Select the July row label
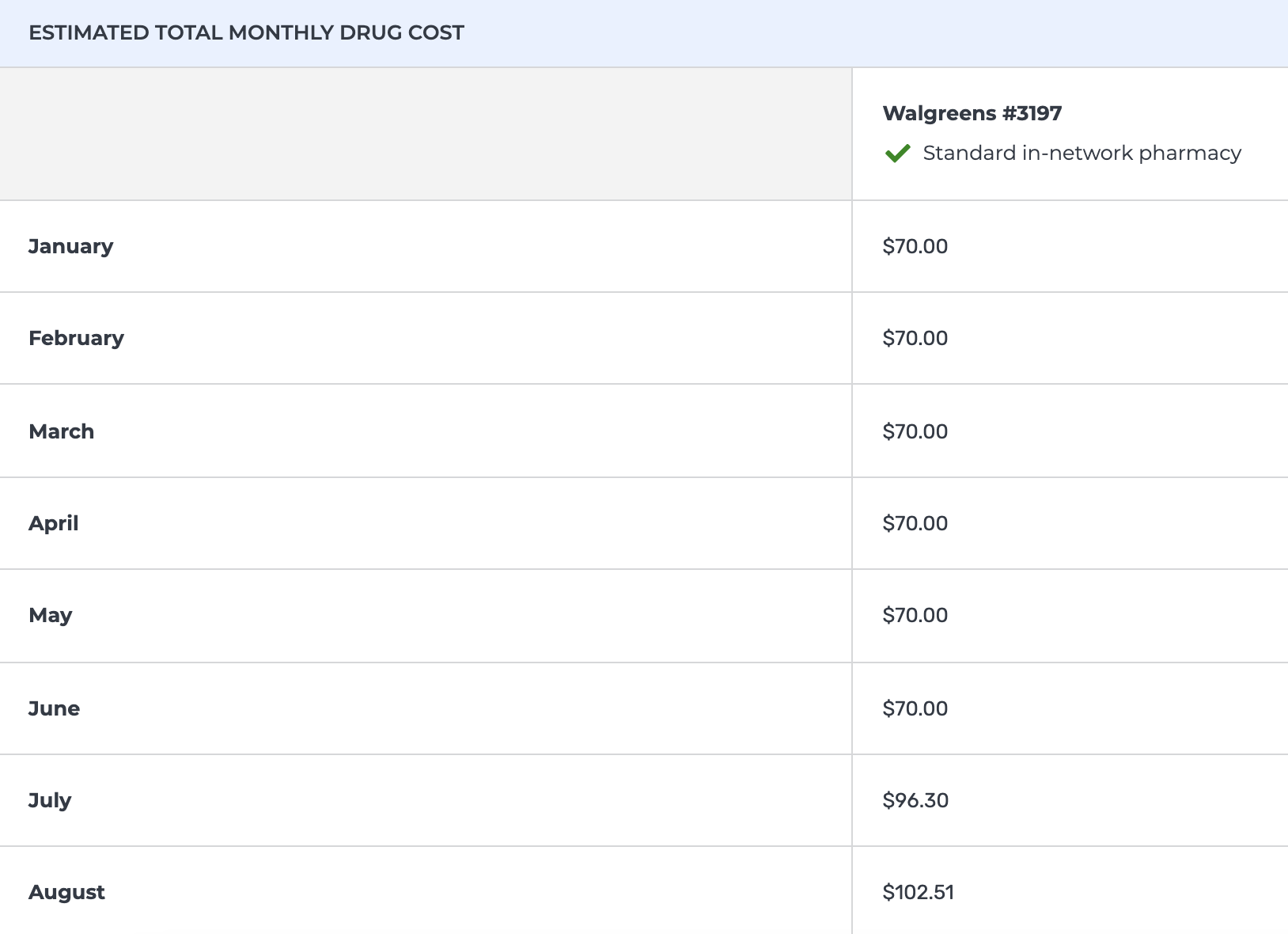 point(50,800)
